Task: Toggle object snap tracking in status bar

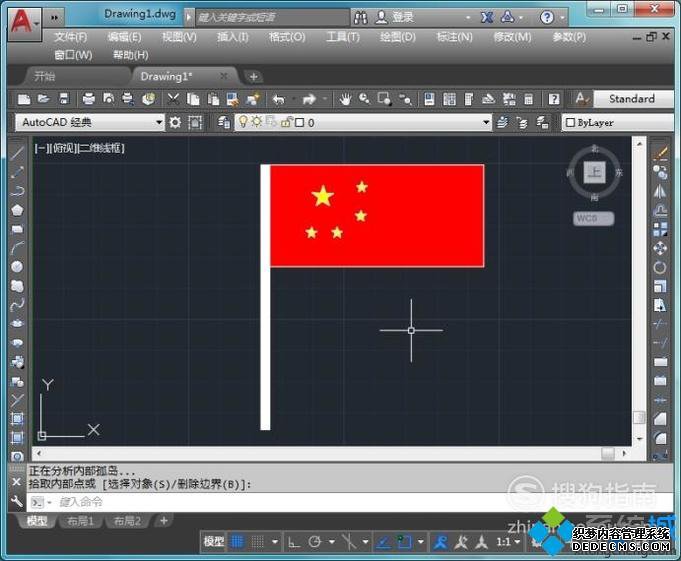Action: pos(383,541)
